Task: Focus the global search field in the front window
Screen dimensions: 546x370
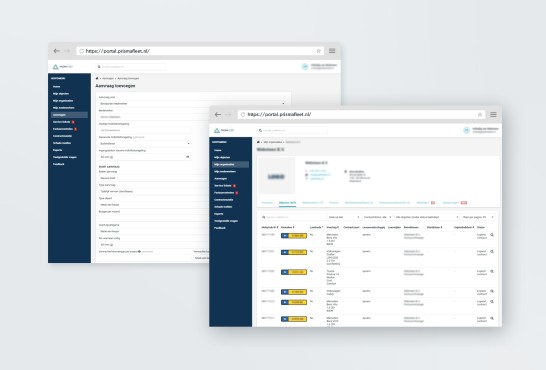Action: pos(292,130)
